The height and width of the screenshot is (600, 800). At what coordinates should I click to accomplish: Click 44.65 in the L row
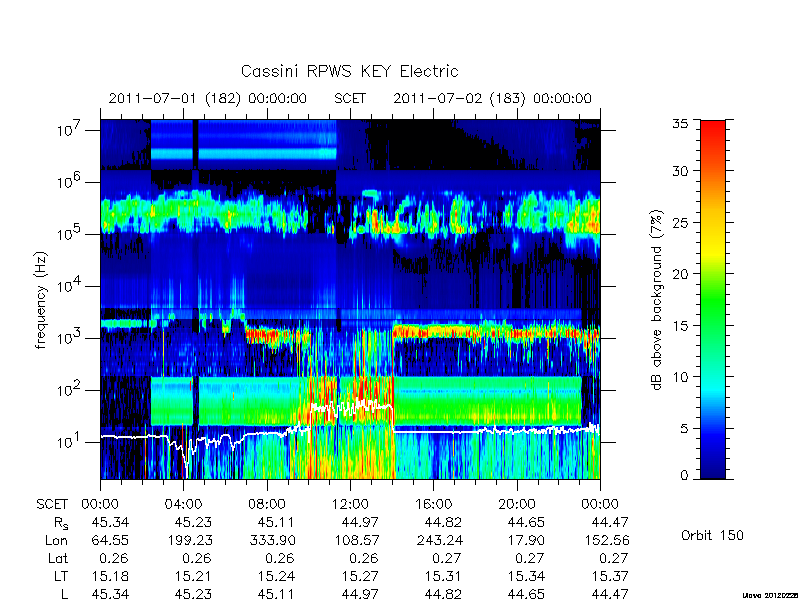coord(527,594)
